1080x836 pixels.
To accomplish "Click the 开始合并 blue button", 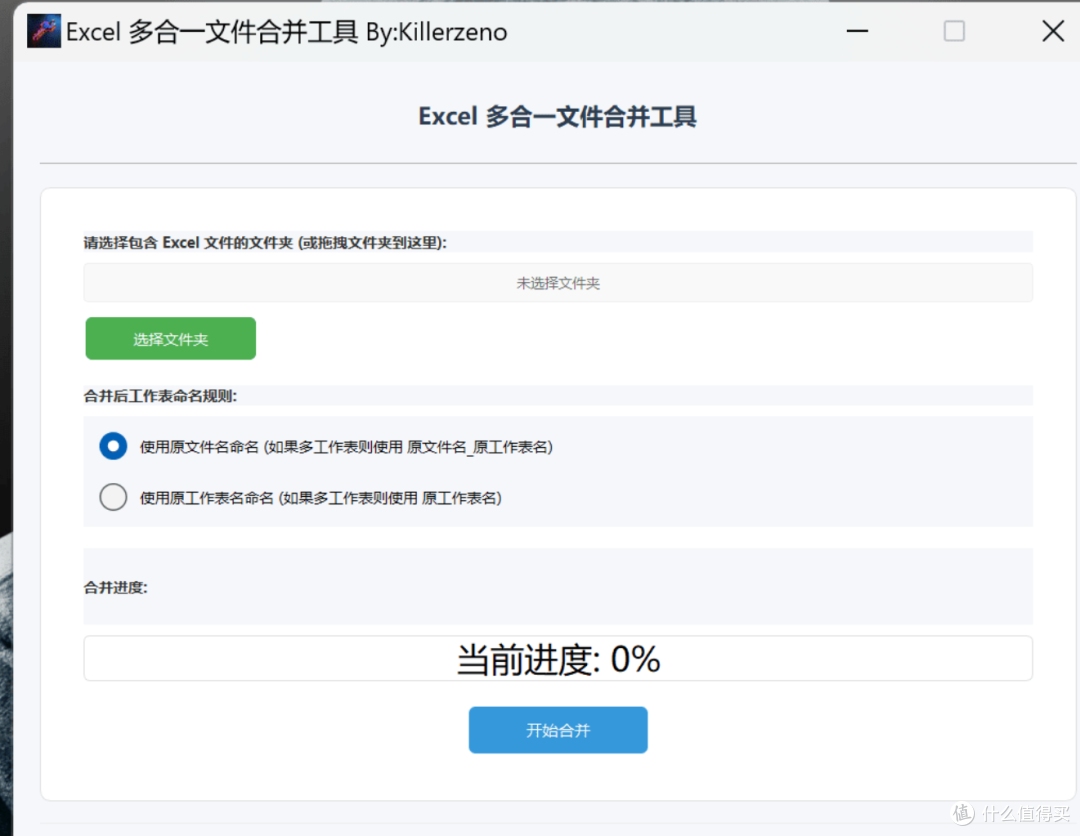I will pyautogui.click(x=558, y=730).
